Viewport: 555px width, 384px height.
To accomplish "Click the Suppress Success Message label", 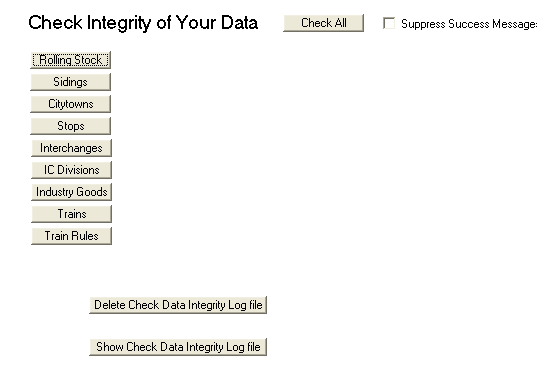I will (469, 24).
